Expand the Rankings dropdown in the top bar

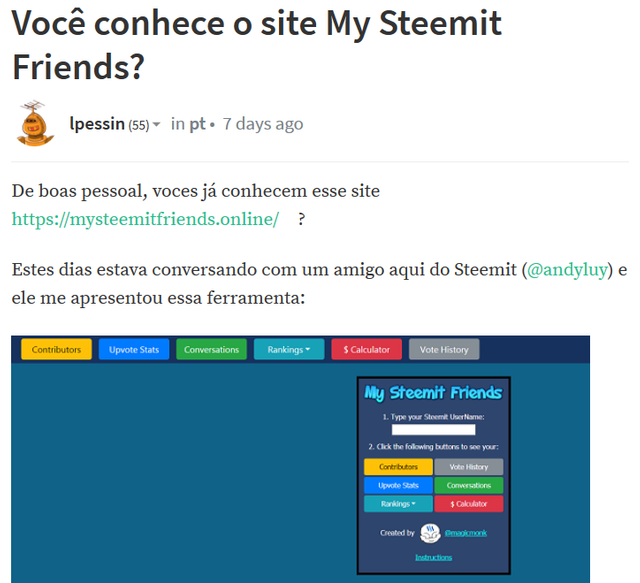tap(289, 349)
